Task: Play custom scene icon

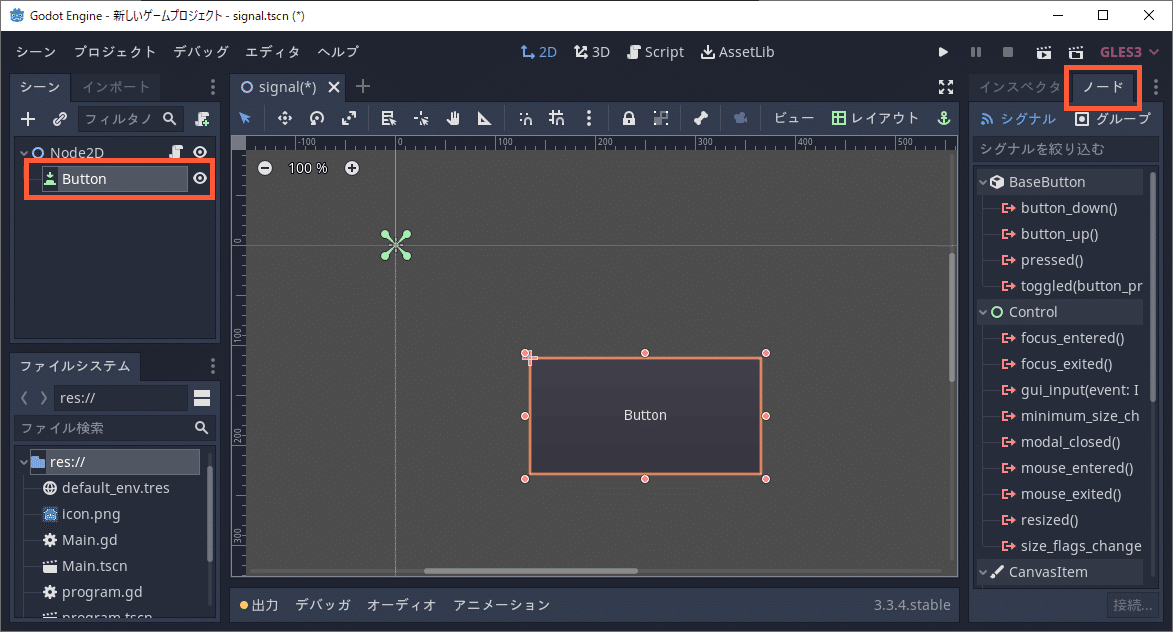Action: [x=1076, y=52]
